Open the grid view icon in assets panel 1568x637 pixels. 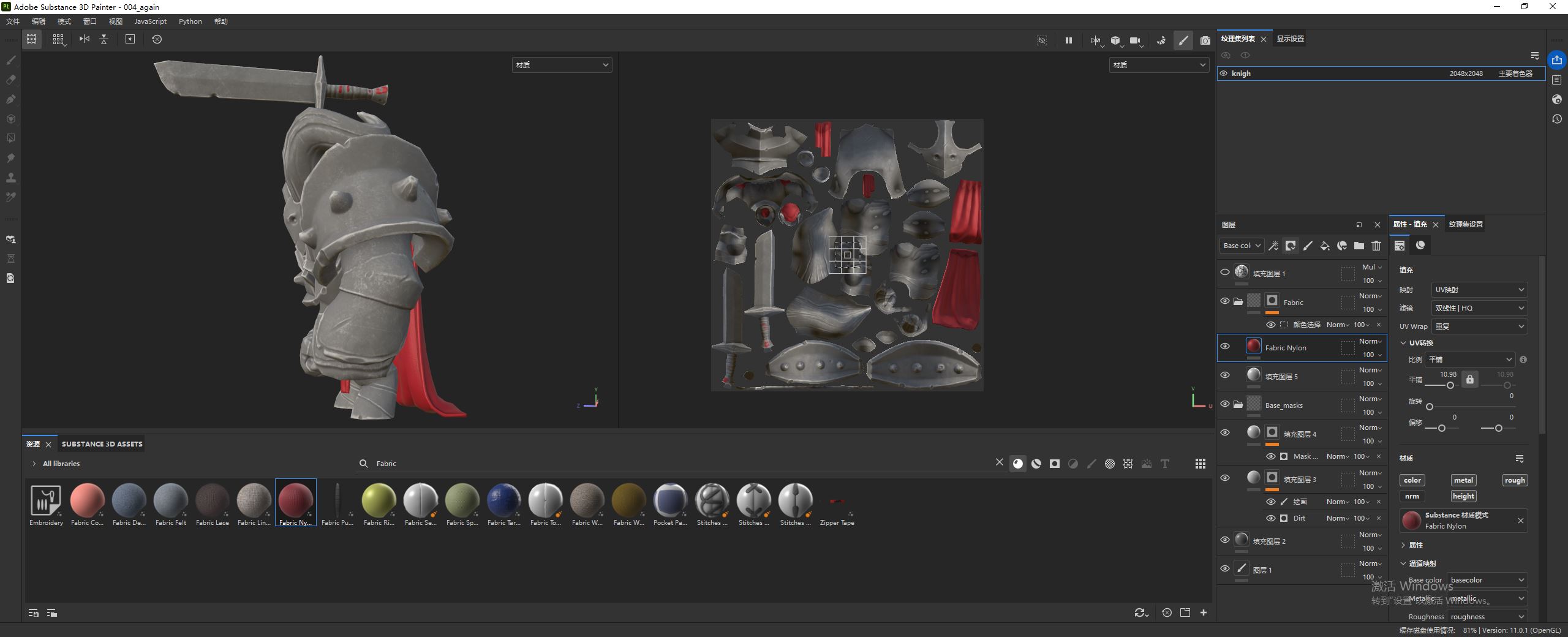[x=1200, y=464]
